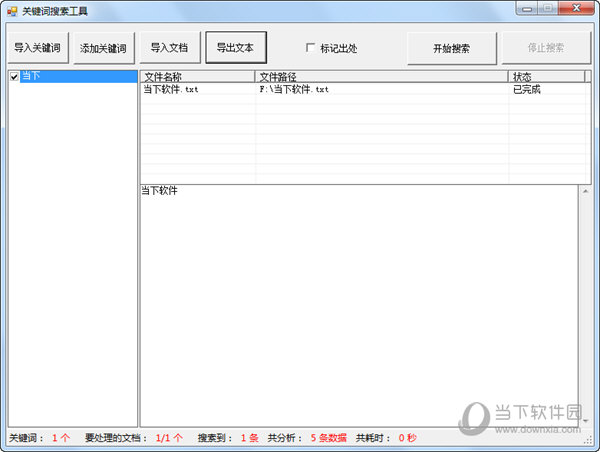The width and height of the screenshot is (600, 452).
Task: Select file 当下软件.txt in the list
Action: click(x=171, y=89)
